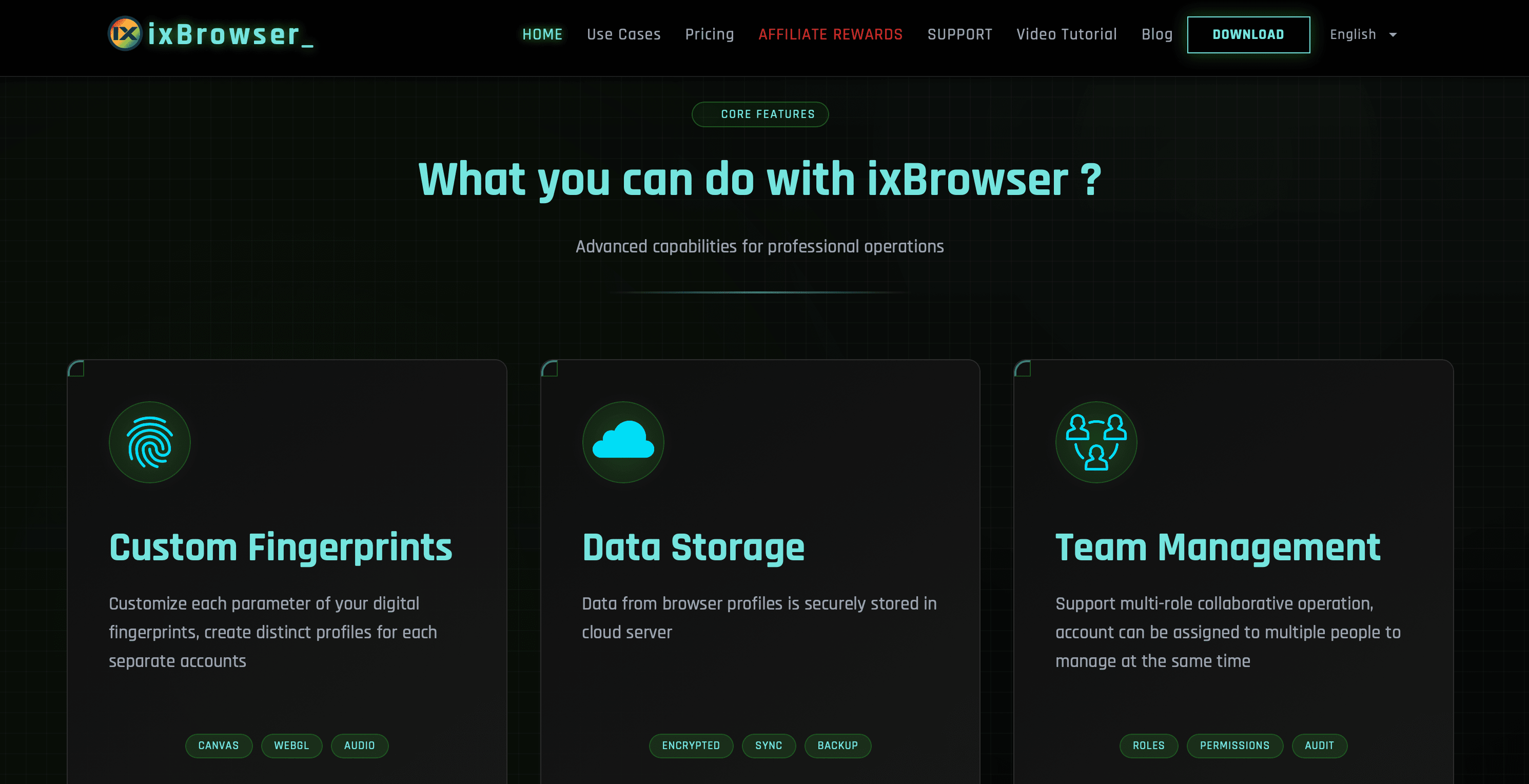Select the AUDIO tag
1529x784 pixels.
coord(360,746)
